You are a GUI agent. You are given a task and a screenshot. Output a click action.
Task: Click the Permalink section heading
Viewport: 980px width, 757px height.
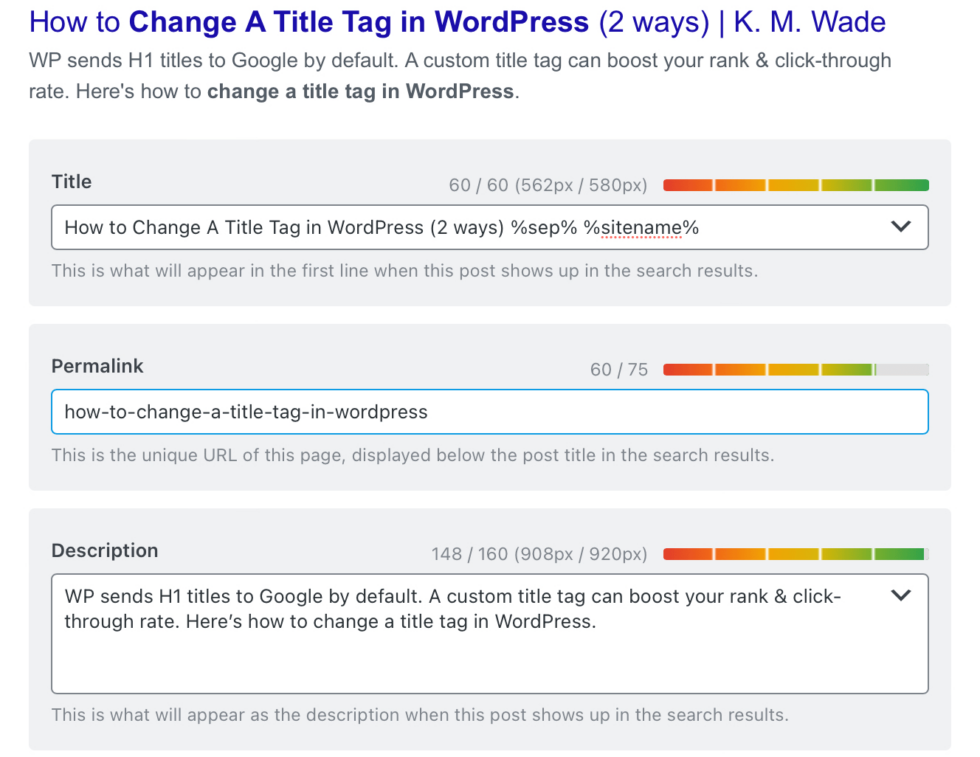click(97, 366)
